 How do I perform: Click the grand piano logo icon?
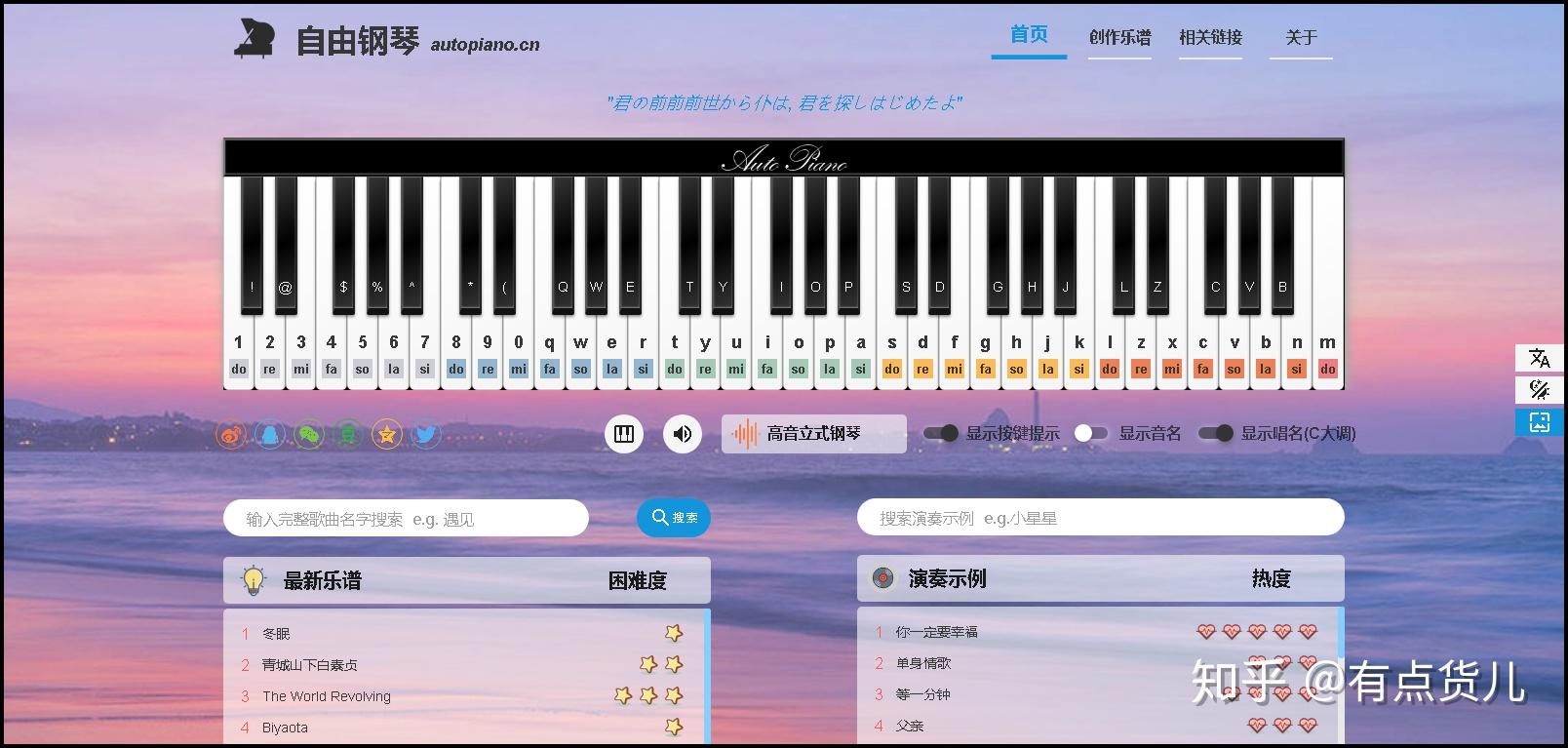(x=255, y=39)
